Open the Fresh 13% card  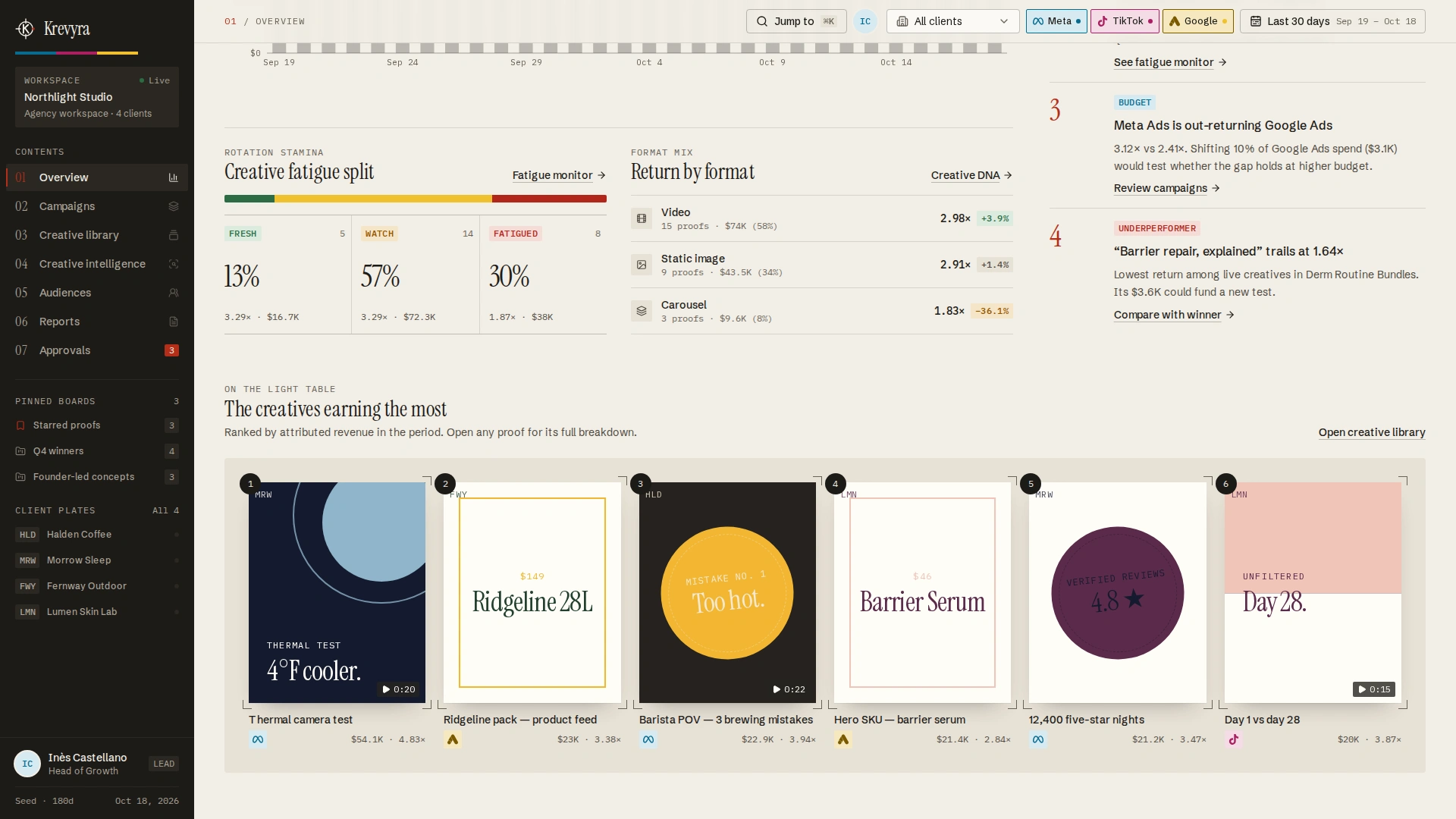tap(287, 275)
